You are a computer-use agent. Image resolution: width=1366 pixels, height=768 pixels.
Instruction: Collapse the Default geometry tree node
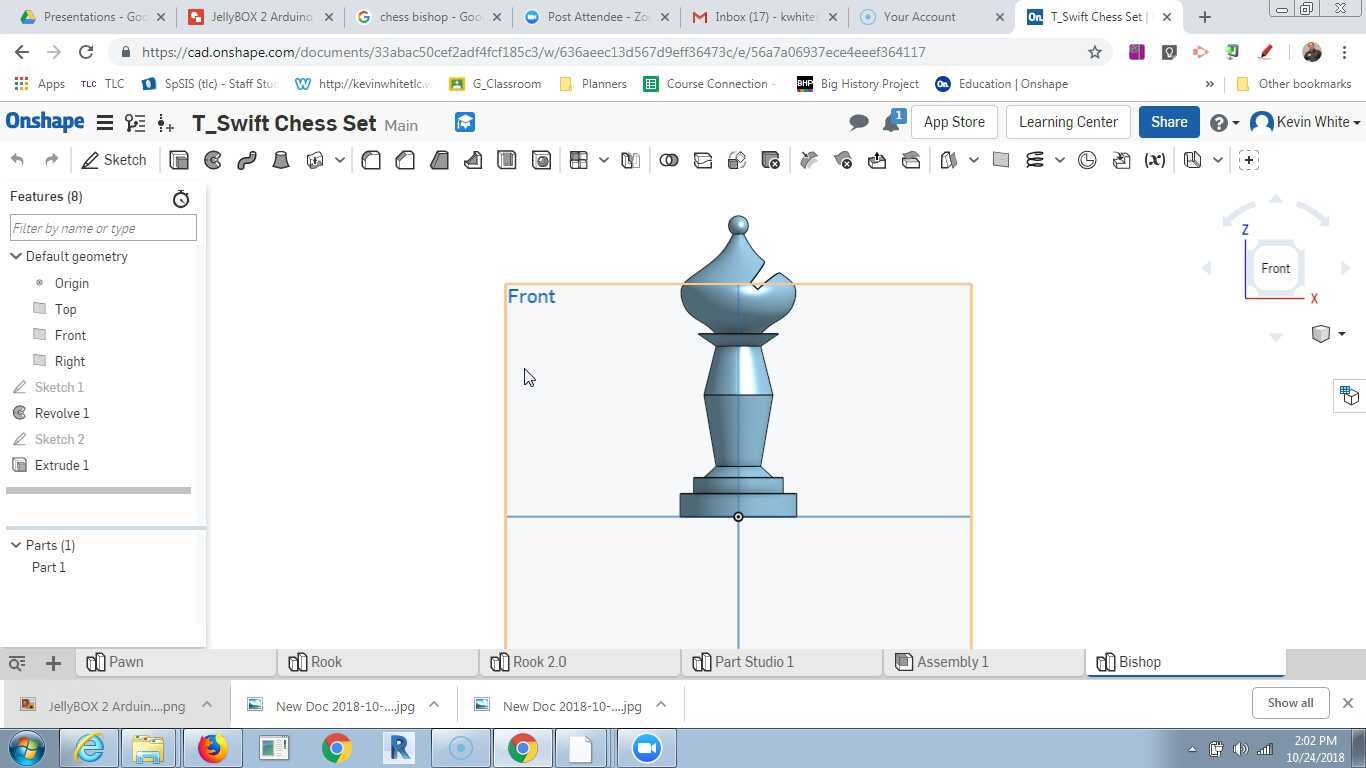coord(16,256)
